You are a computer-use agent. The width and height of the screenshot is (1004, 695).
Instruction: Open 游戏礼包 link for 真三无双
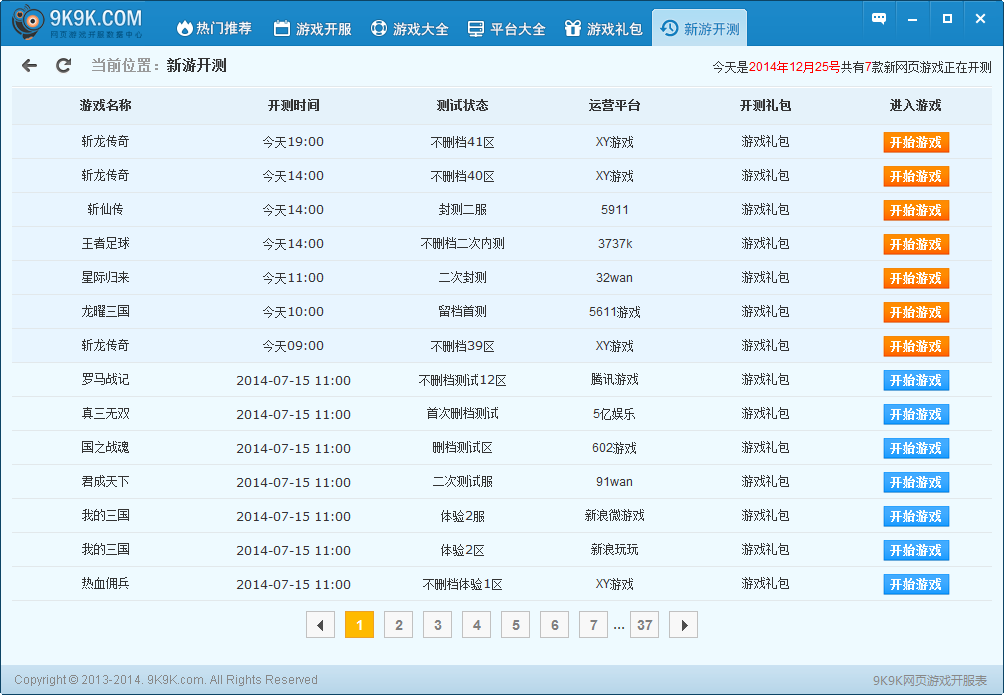(765, 413)
